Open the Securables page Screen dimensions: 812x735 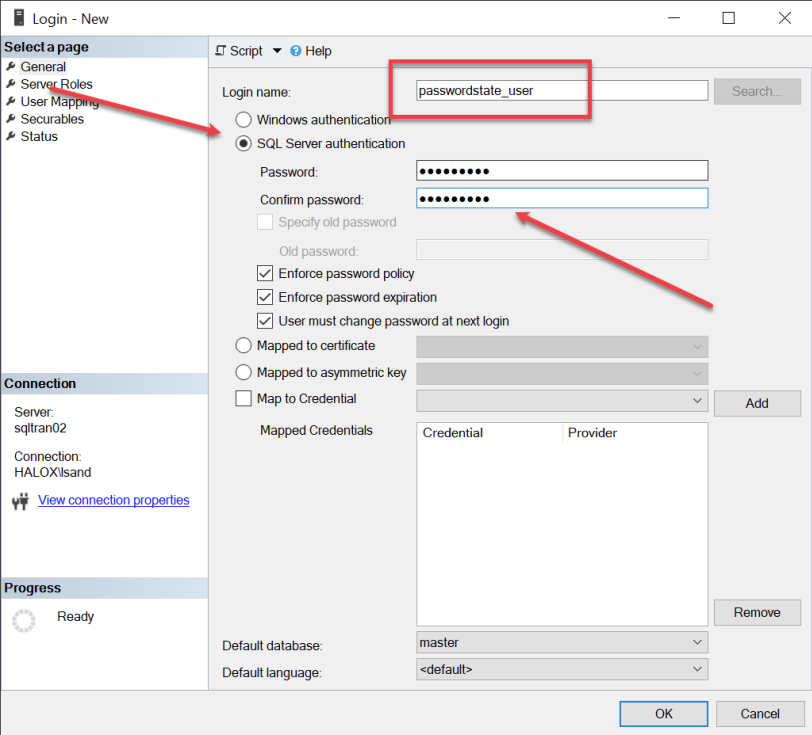(x=52, y=119)
